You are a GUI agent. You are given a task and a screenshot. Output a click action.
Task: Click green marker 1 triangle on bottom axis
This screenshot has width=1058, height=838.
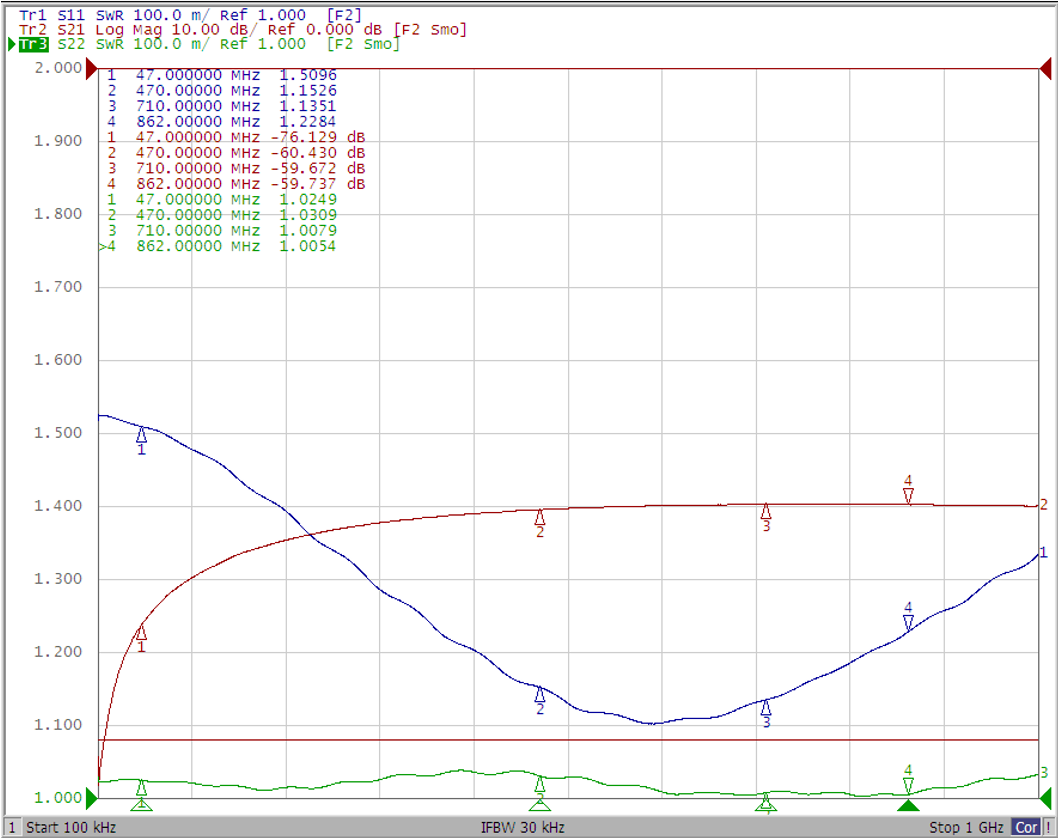141,804
